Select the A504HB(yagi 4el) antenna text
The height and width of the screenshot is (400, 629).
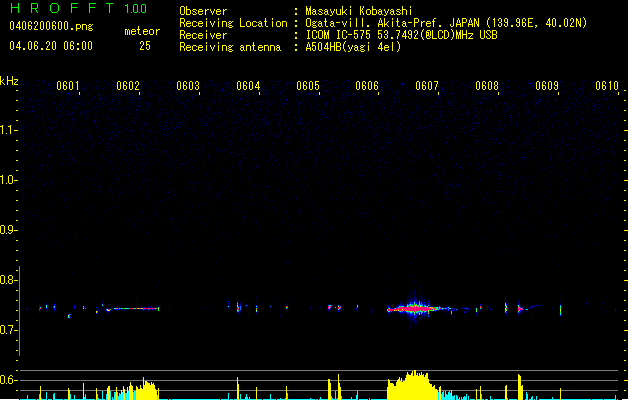353,47
